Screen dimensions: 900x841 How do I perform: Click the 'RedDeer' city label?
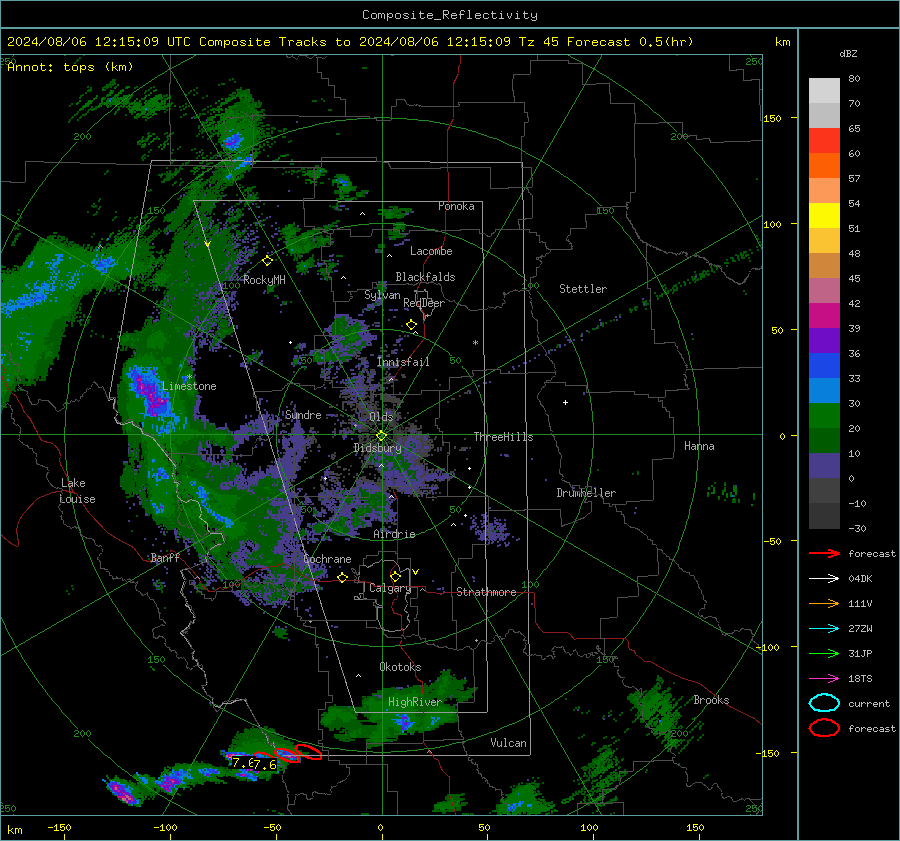[x=424, y=303]
